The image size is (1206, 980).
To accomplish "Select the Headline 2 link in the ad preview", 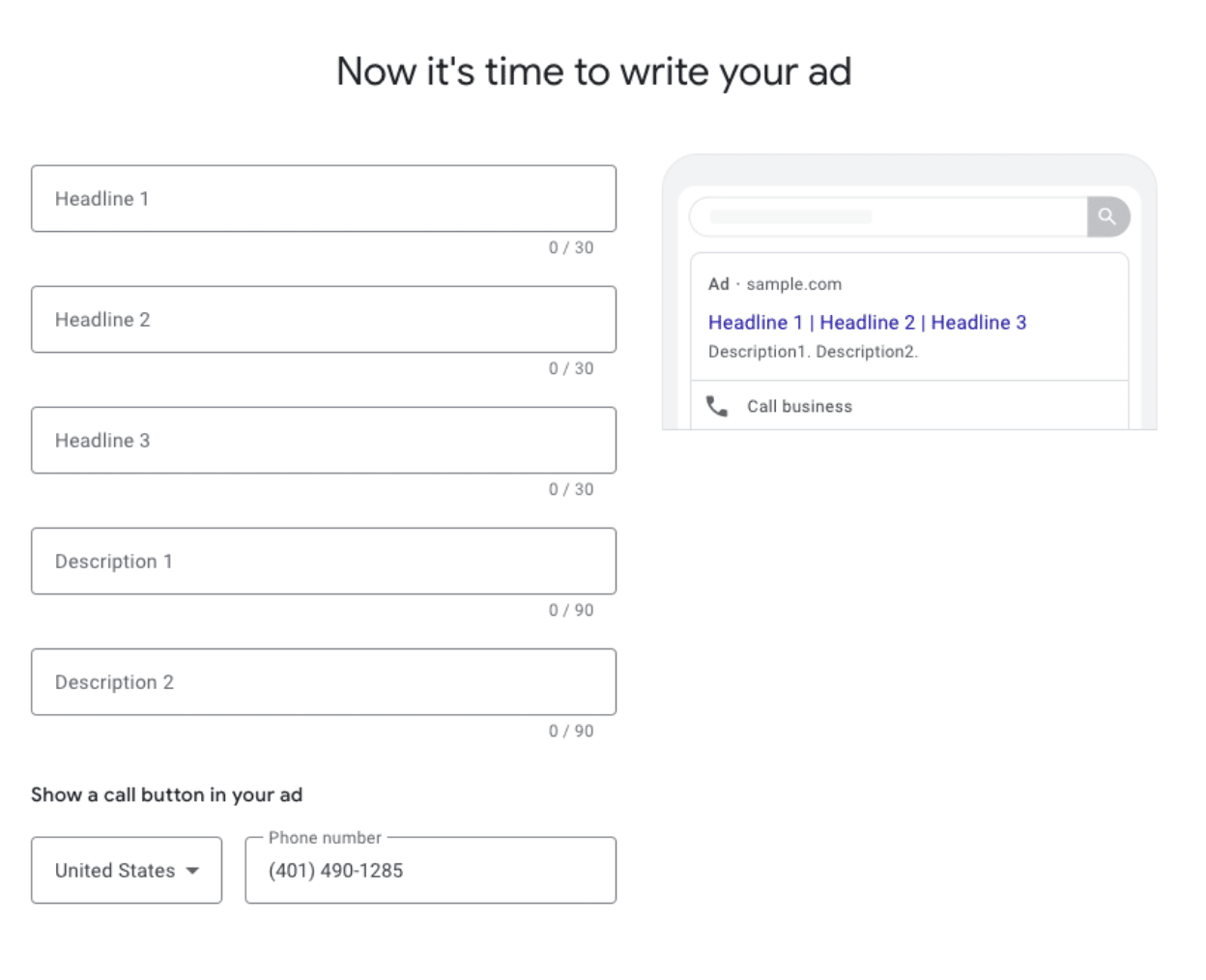I will point(867,322).
